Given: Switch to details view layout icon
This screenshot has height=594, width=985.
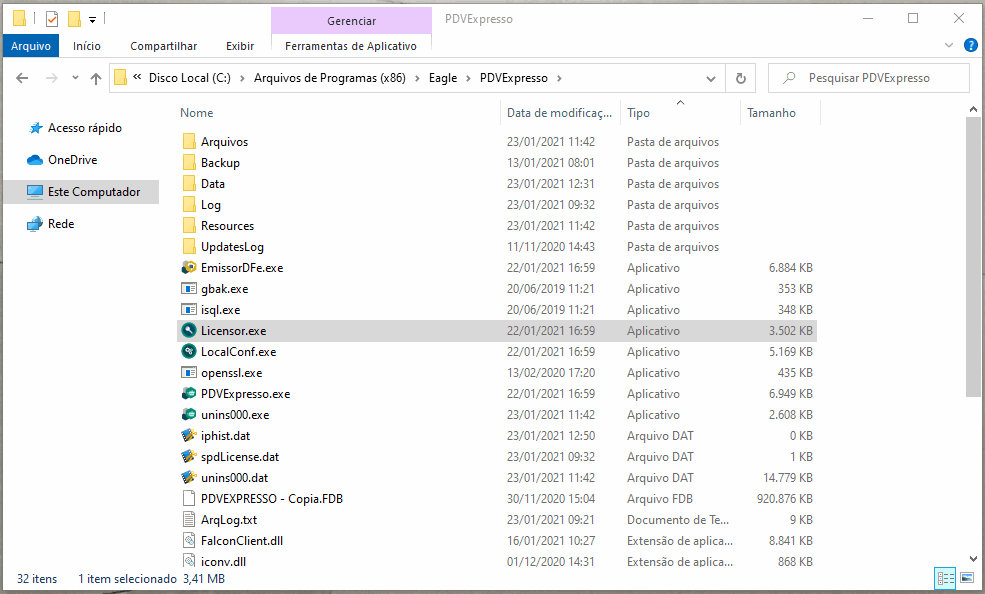Looking at the screenshot, I should (x=945, y=578).
